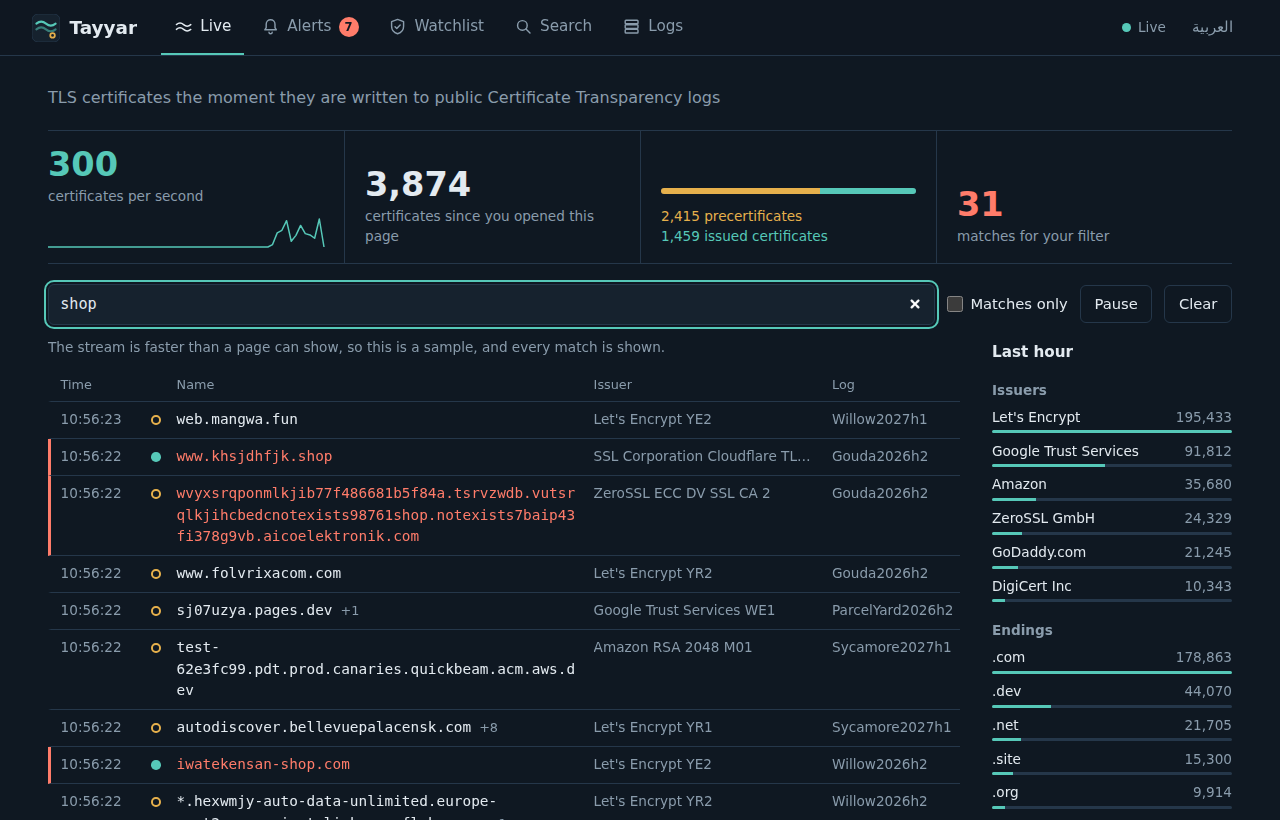Image resolution: width=1280 pixels, height=820 pixels.
Task: Click the precertificates versus issued ratio bar
Action: 788,191
